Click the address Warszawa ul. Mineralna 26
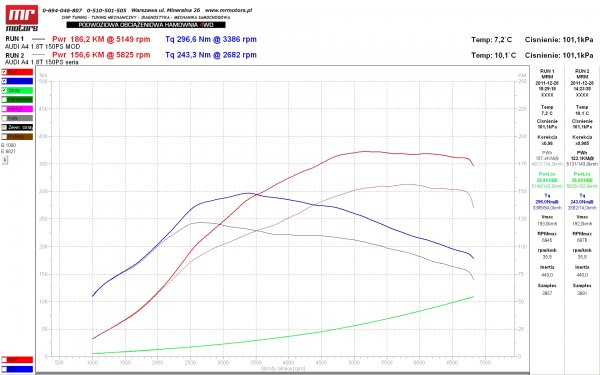 coord(165,10)
